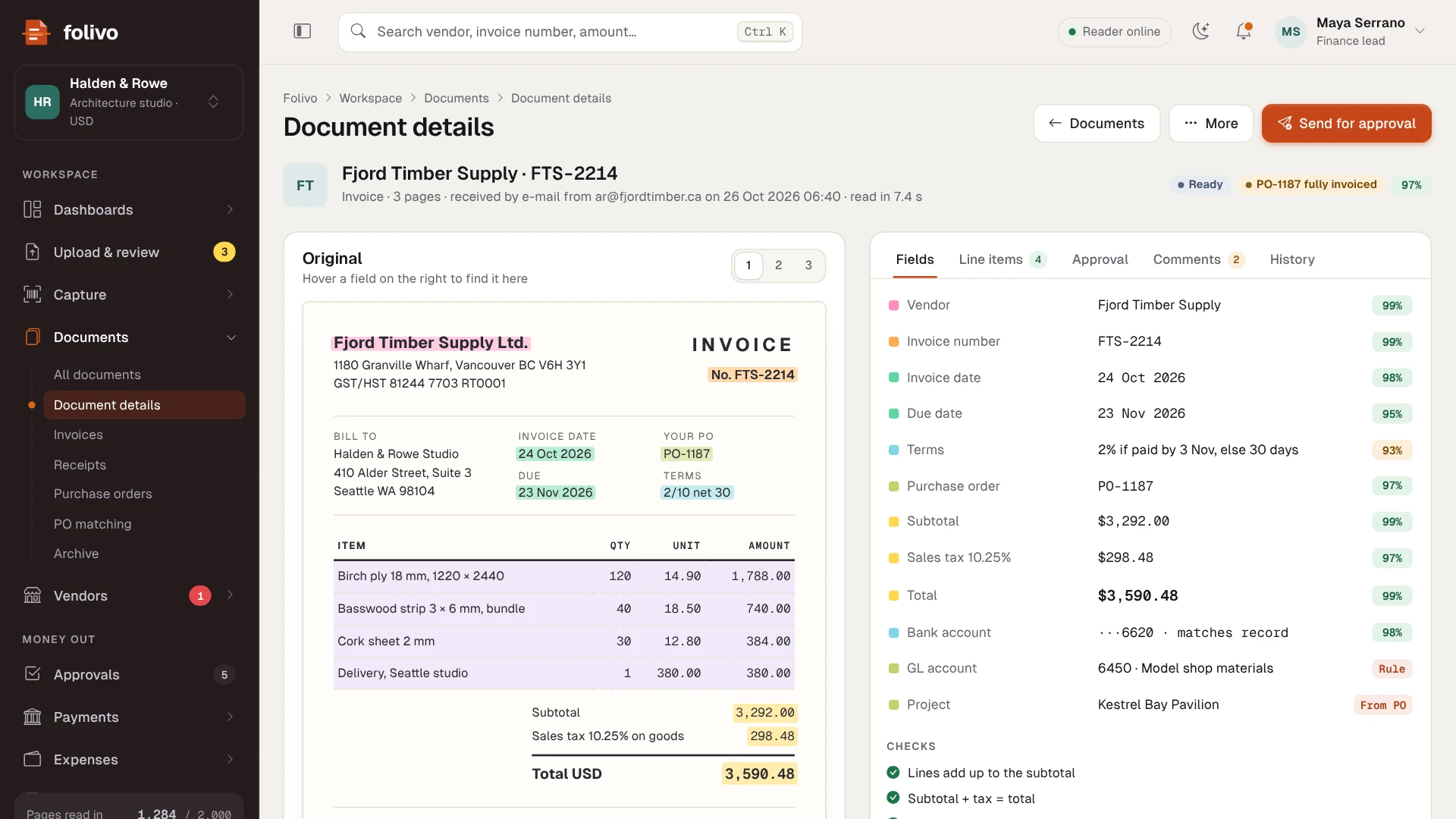Click the Vendor pink color marker
The image size is (1456, 819).
893,305
